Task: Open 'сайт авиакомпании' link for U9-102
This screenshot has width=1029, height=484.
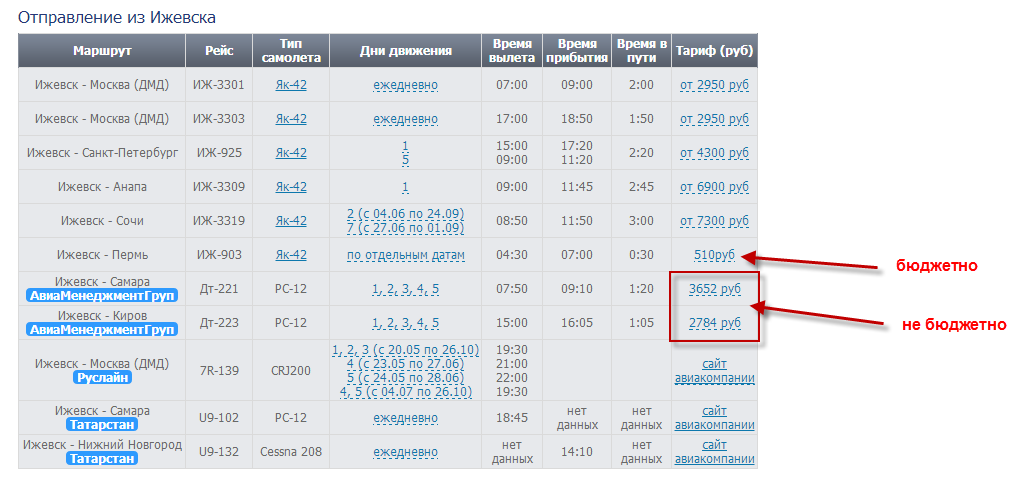Action: tap(715, 418)
